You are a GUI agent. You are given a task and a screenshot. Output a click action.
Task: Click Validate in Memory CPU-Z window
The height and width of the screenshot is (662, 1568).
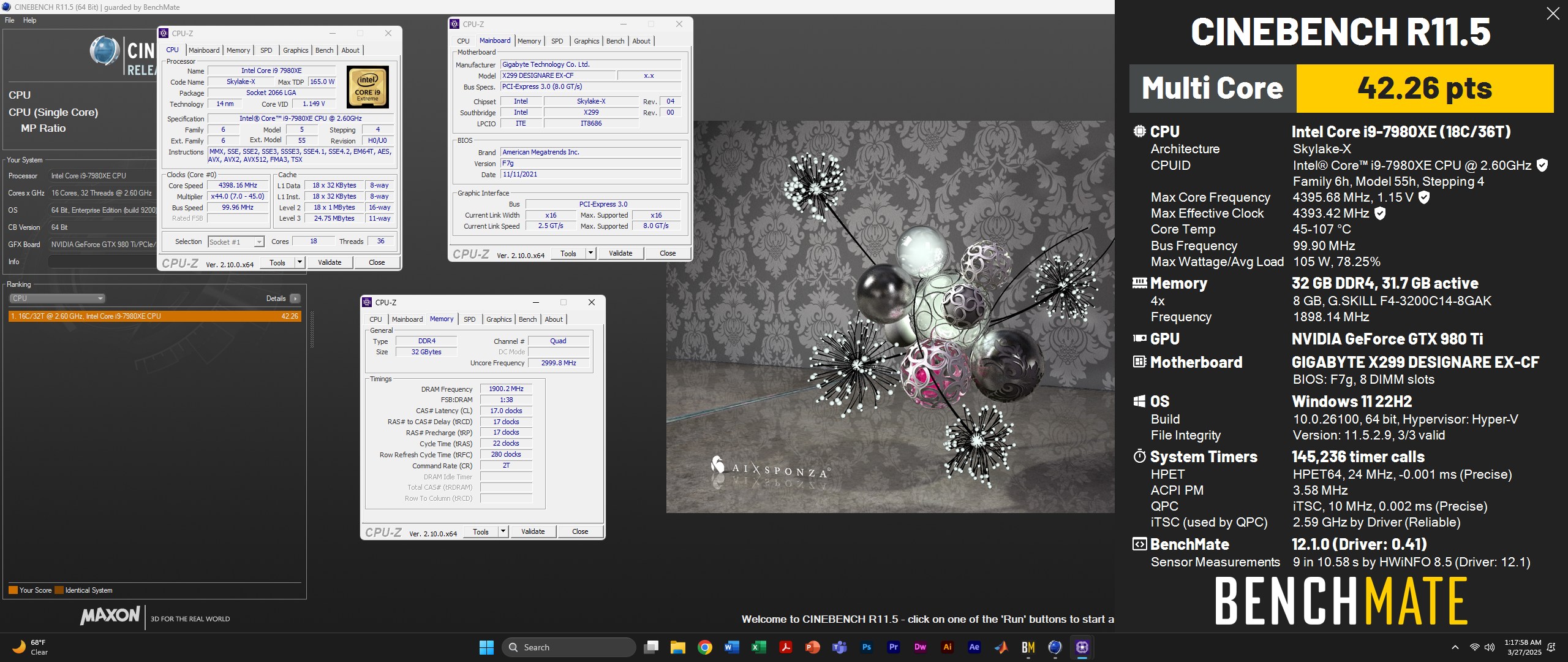(533, 531)
